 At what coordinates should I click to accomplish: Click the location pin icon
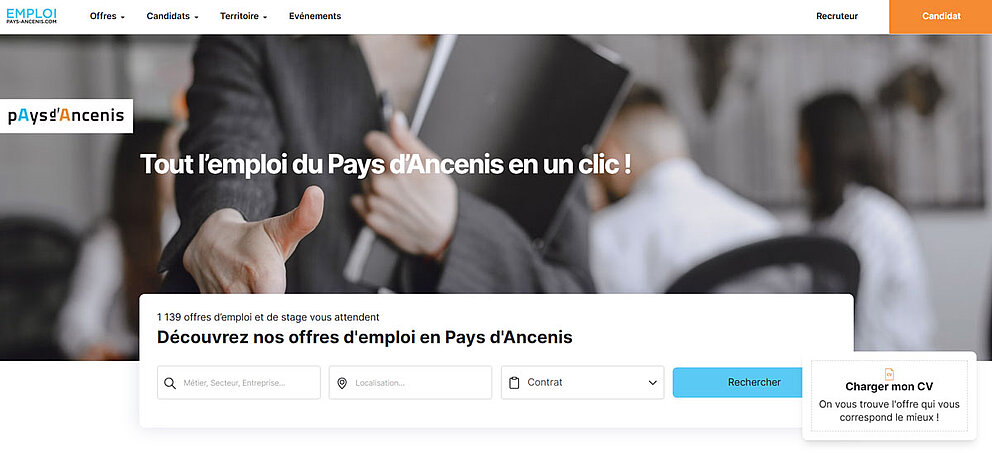[342, 383]
